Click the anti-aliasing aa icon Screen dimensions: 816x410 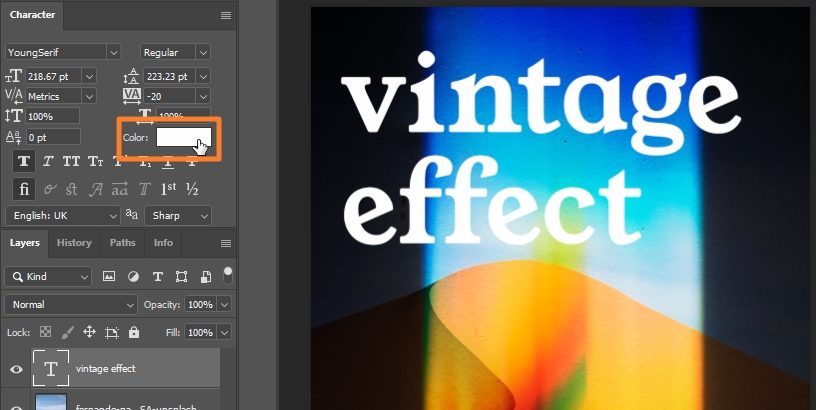point(132,214)
